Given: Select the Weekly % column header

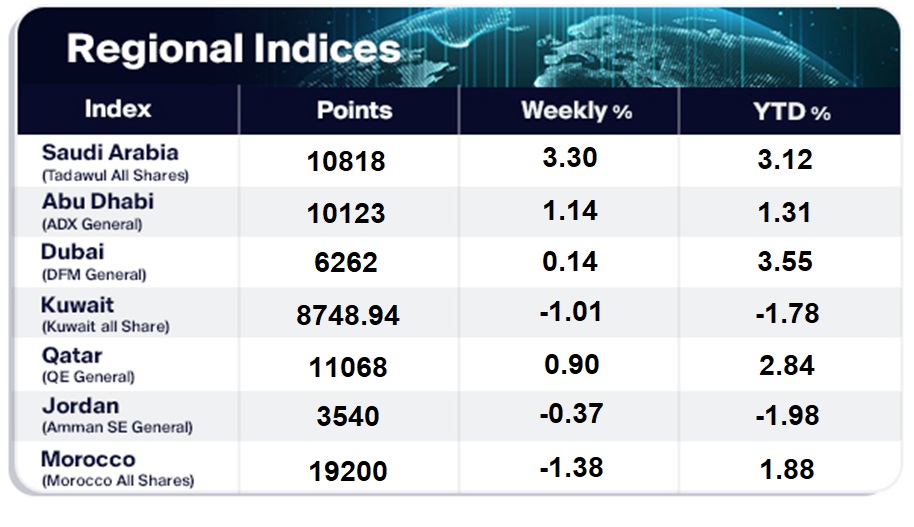Looking at the screenshot, I should click(576, 110).
